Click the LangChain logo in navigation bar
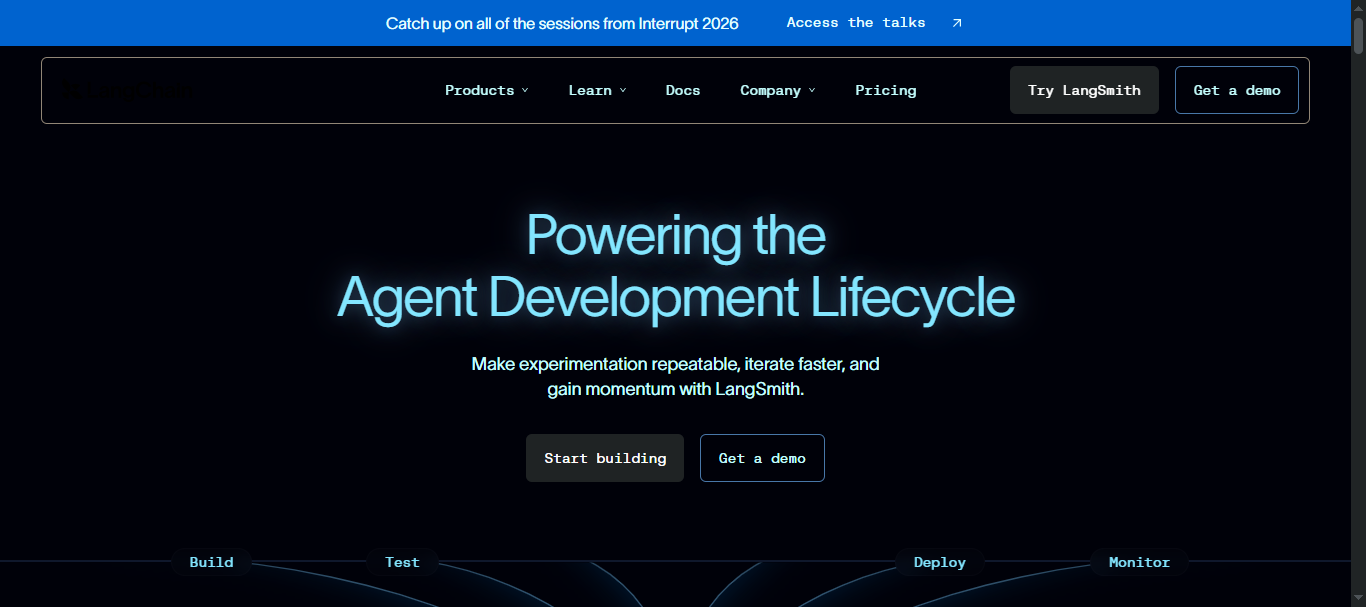This screenshot has width=1366, height=607. [x=125, y=92]
